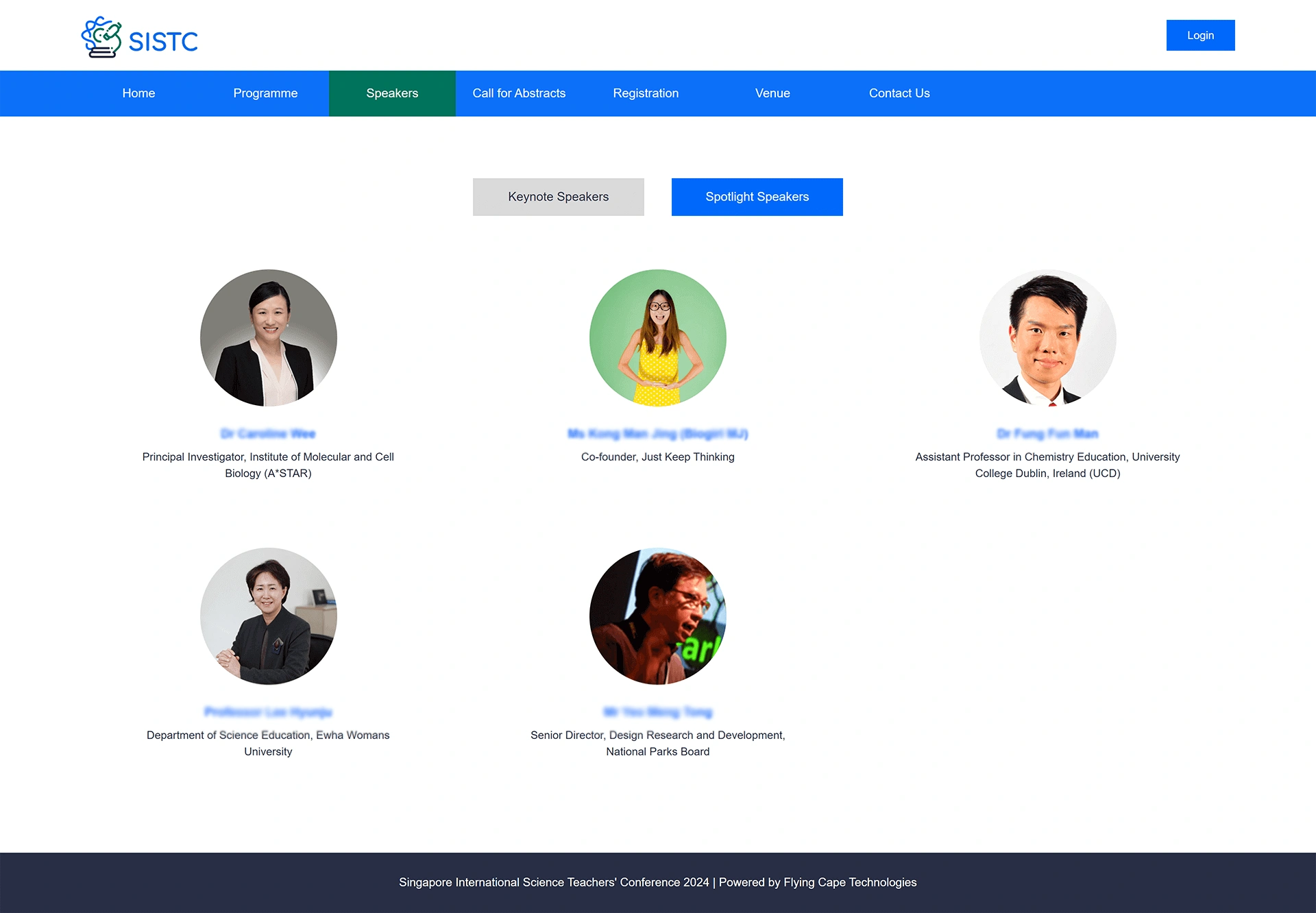Switch to the Keynote Speakers tab
Screen dimensions: 1316x913
pos(558,197)
